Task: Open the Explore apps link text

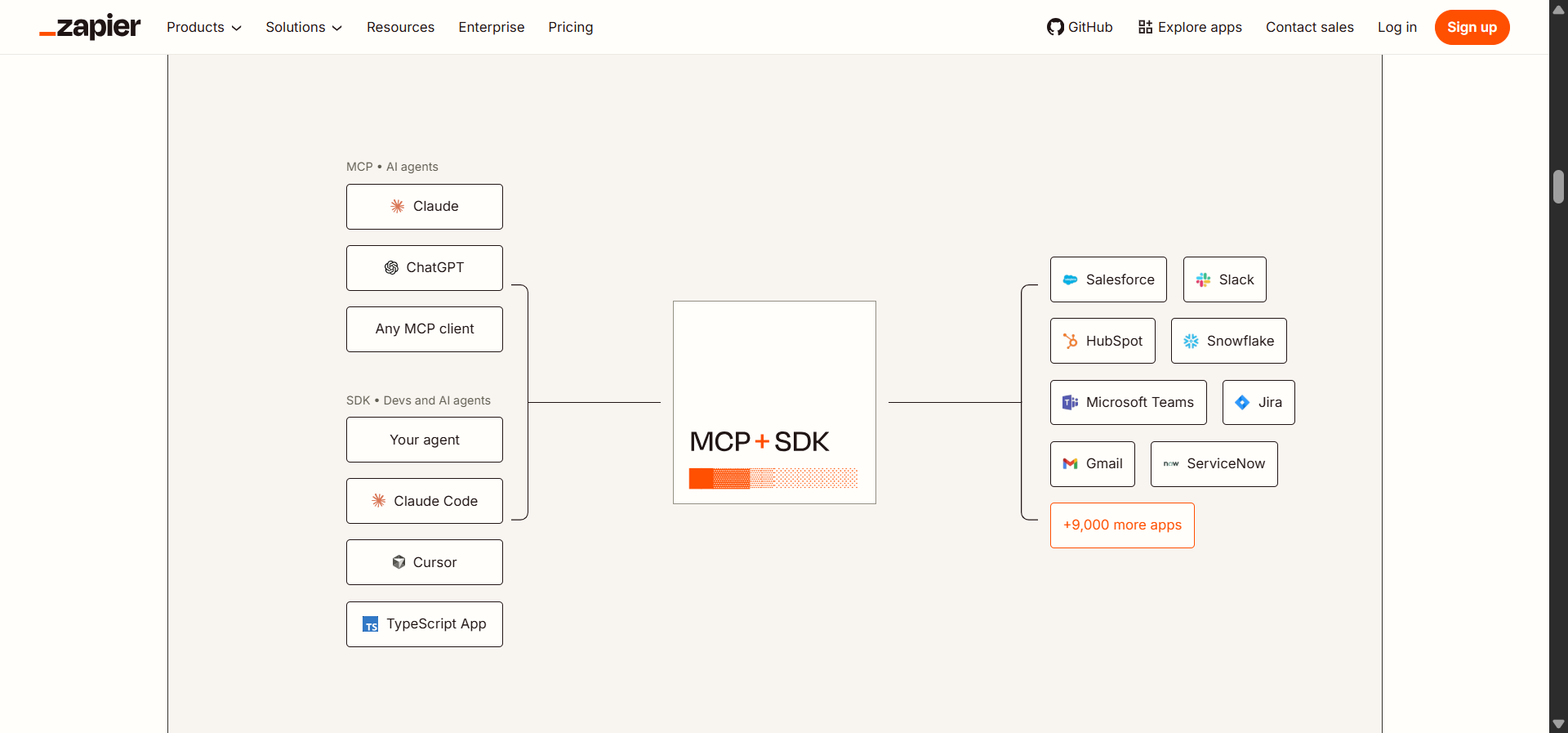Action: click(1200, 27)
